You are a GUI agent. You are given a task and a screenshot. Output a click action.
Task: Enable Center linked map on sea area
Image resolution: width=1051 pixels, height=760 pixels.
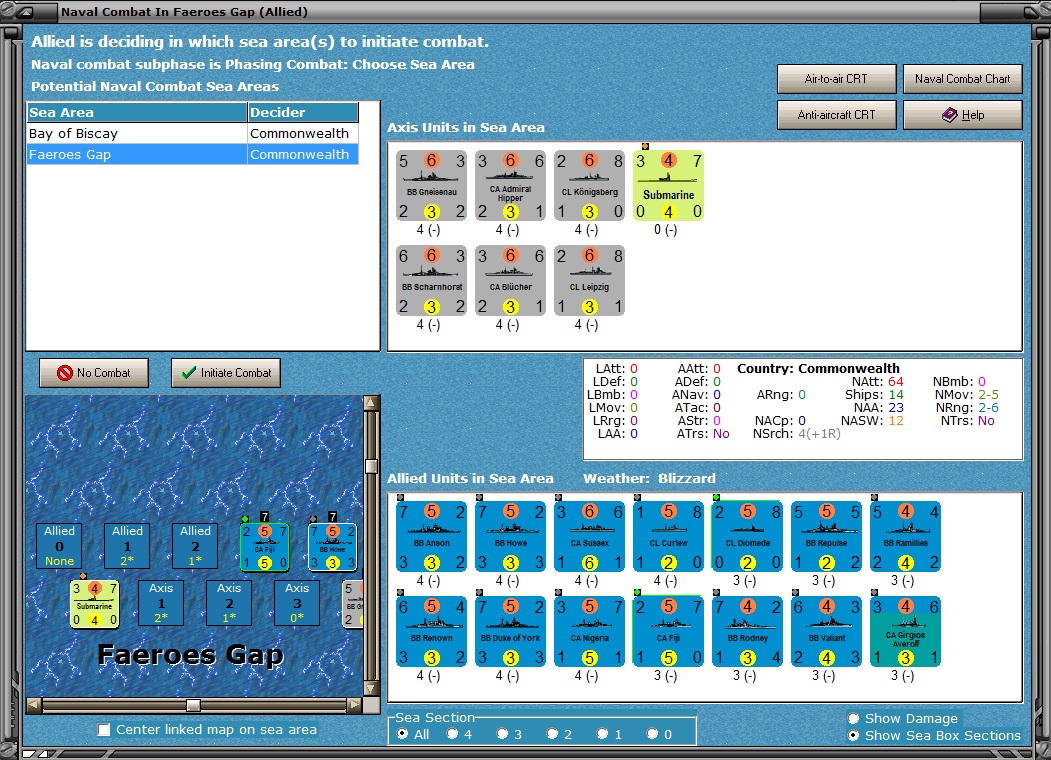[104, 729]
